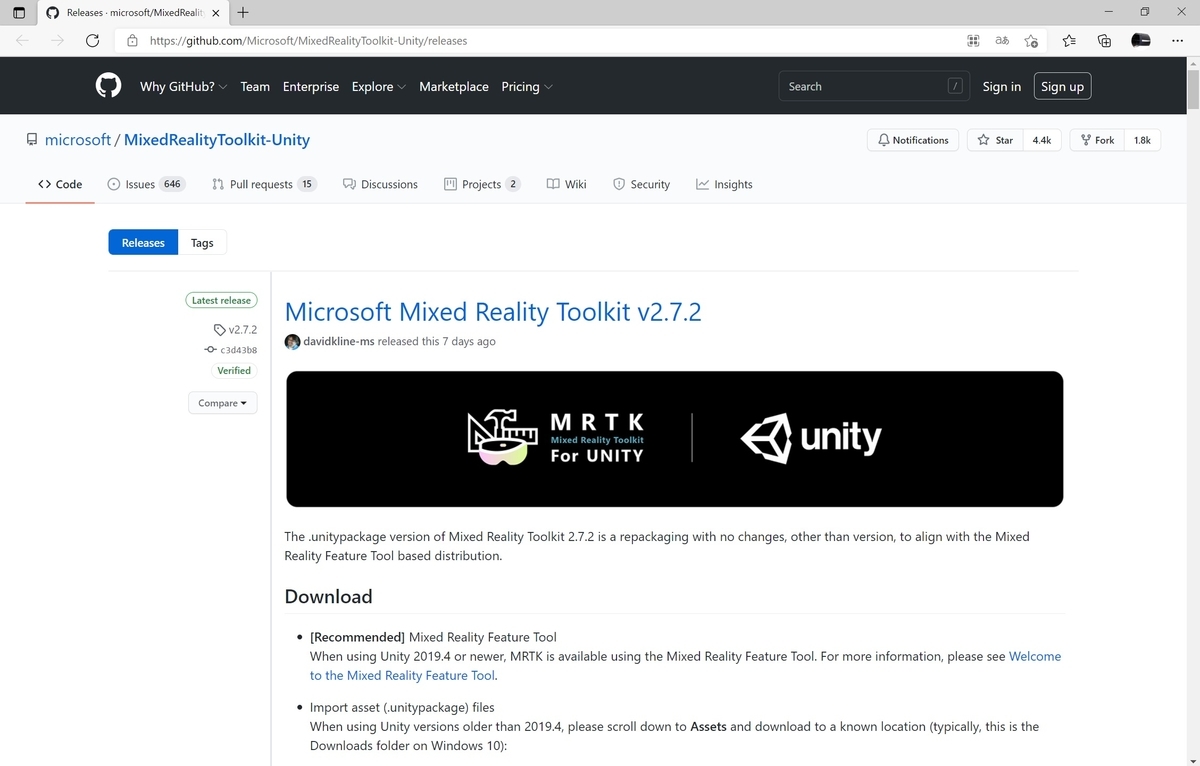Screen dimensions: 1200x766
Task: Add this page to favorites star icon
Action: (1031, 41)
